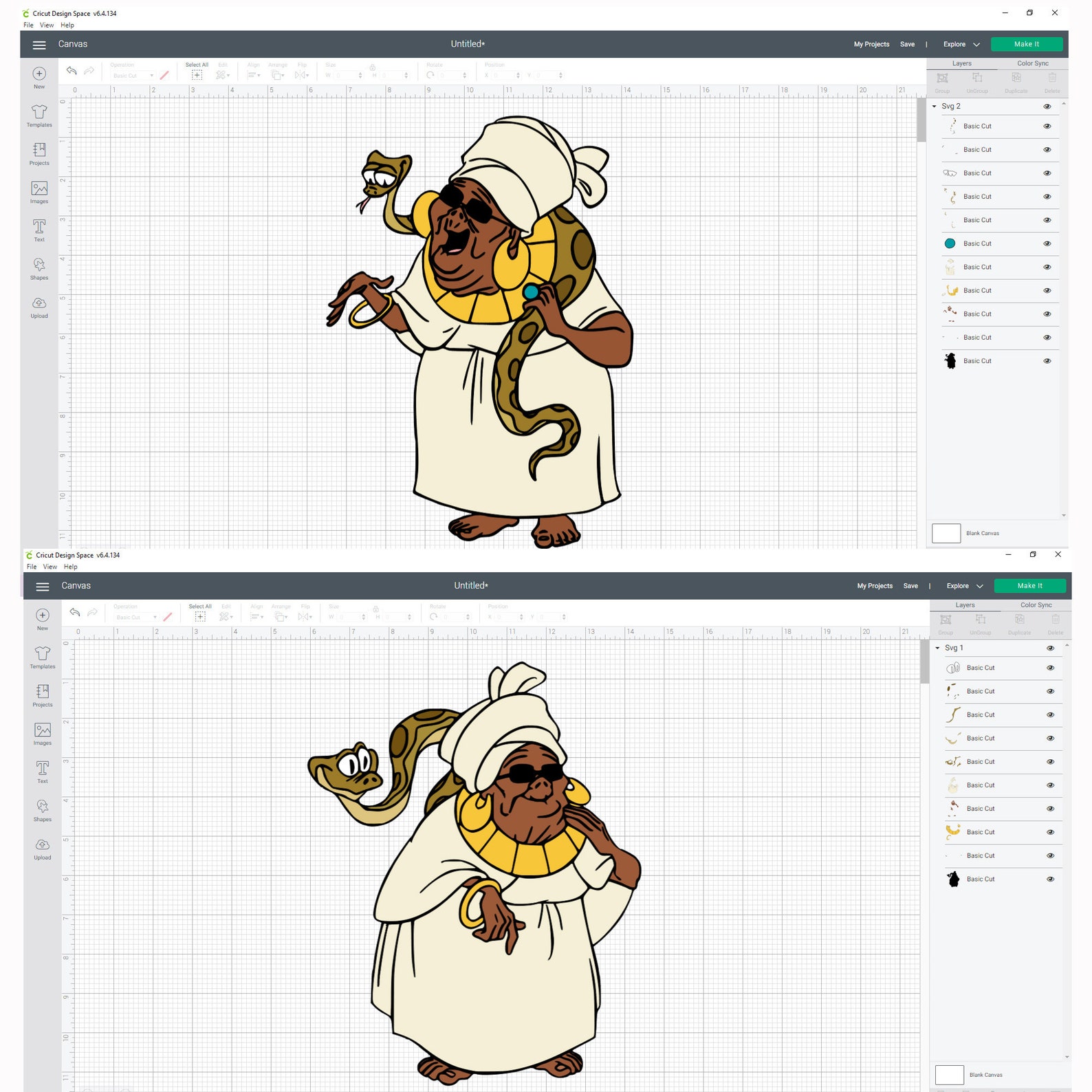Hide the yellow jewelry layer in Svg 1
Screen dimensions: 1092x1092
pos(1051,833)
